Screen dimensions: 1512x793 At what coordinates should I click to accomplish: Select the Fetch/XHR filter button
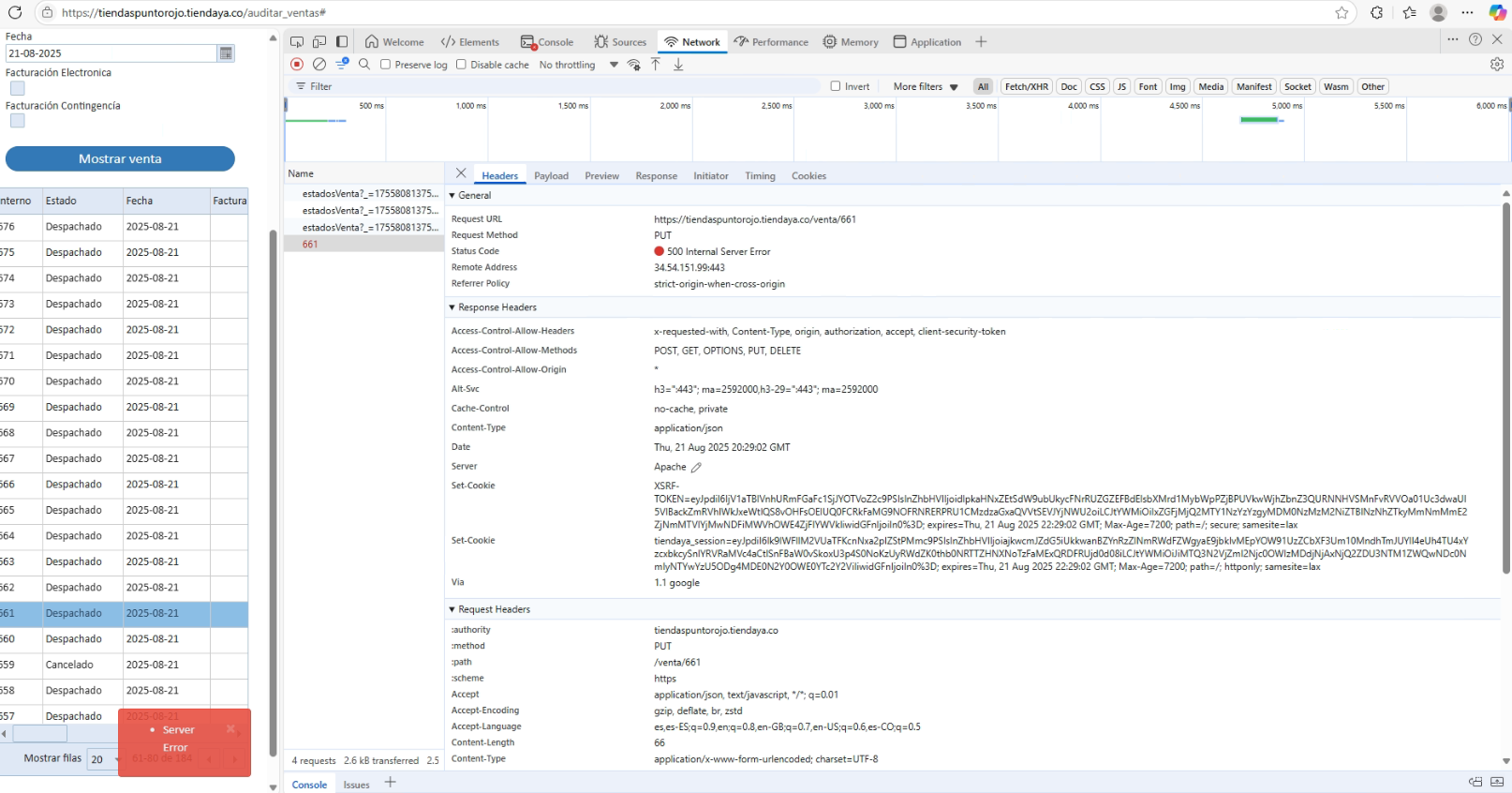[x=1026, y=86]
